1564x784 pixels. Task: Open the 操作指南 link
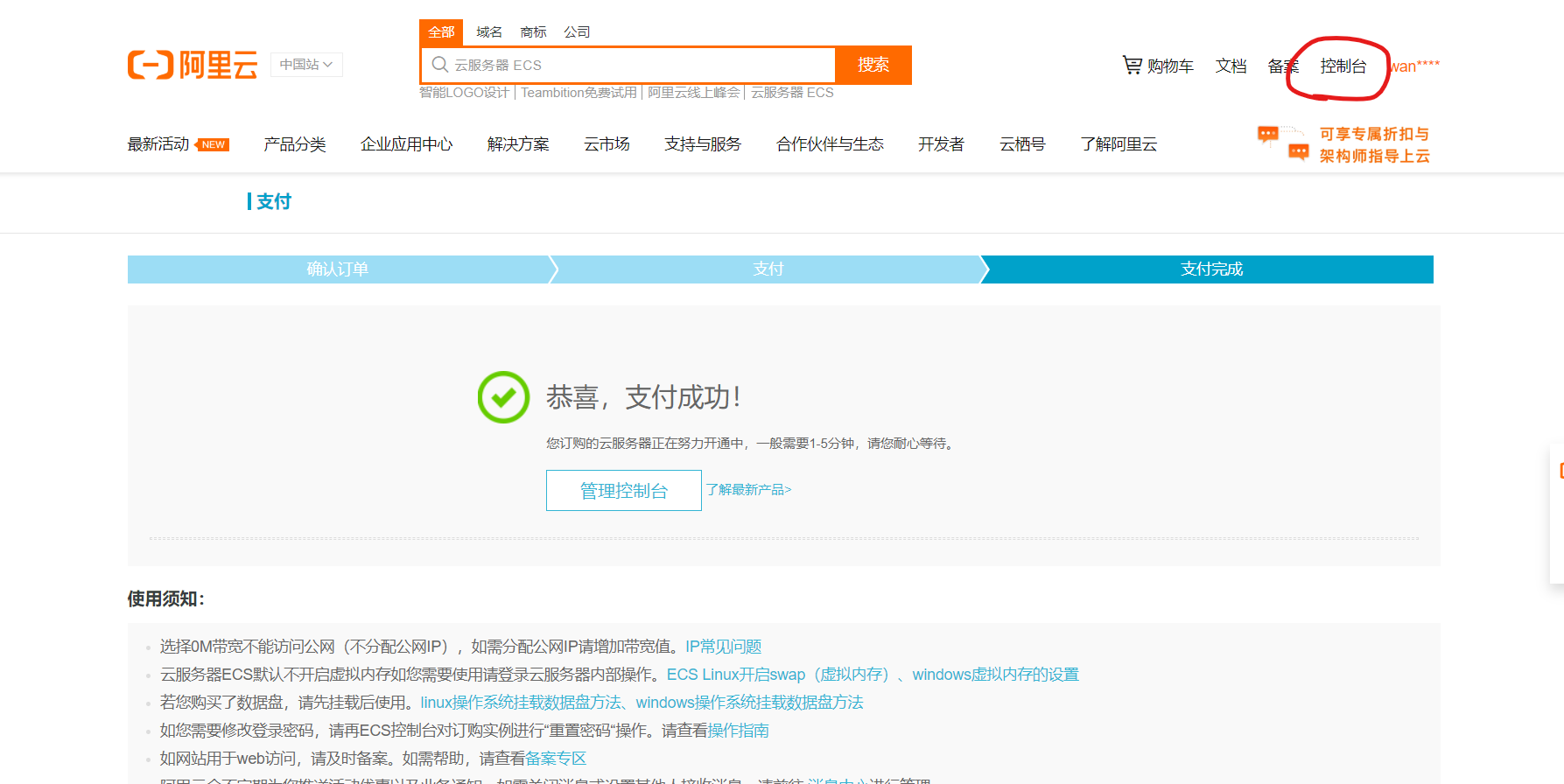(738, 731)
